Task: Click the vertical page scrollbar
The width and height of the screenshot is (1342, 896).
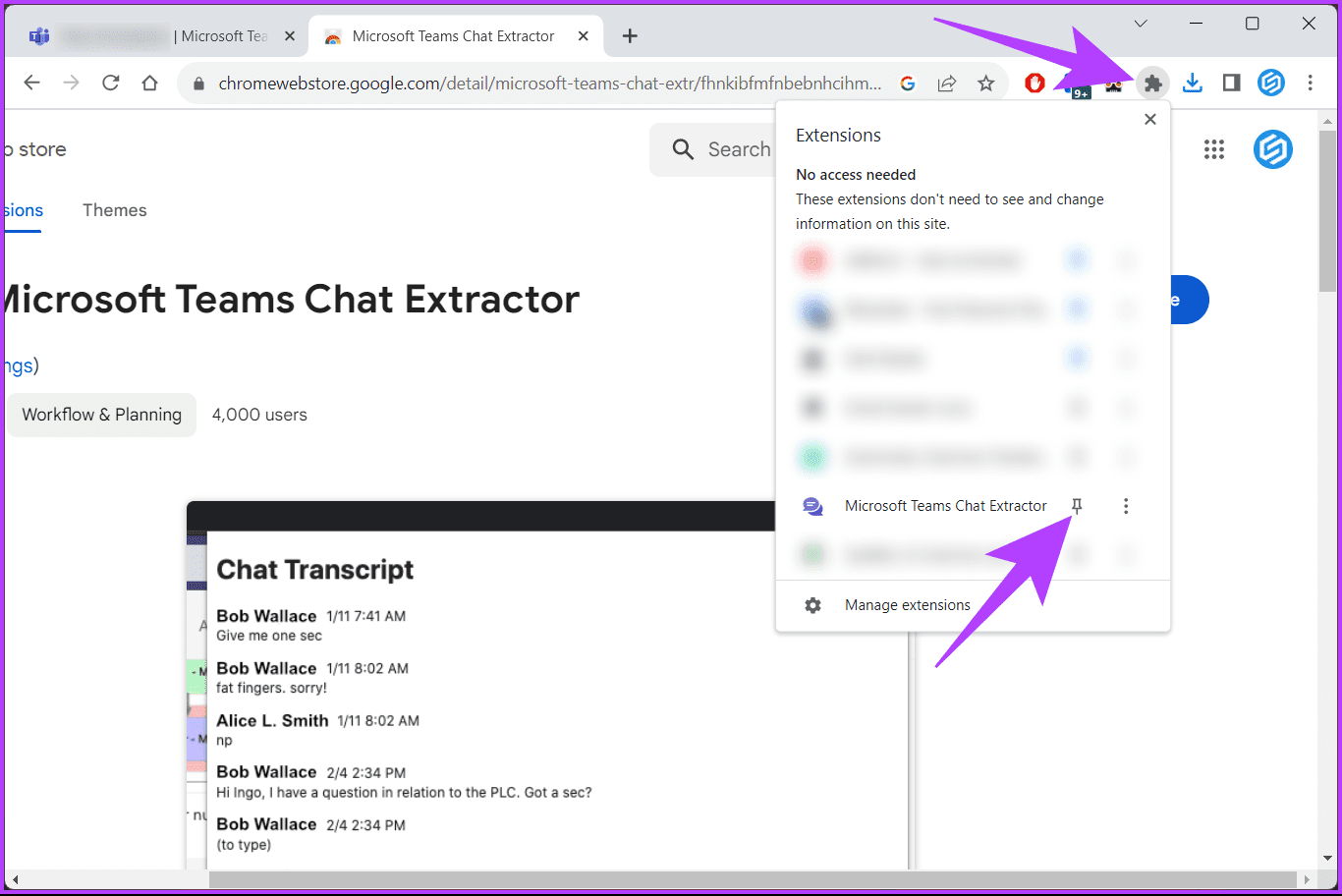Action: click(x=1327, y=210)
